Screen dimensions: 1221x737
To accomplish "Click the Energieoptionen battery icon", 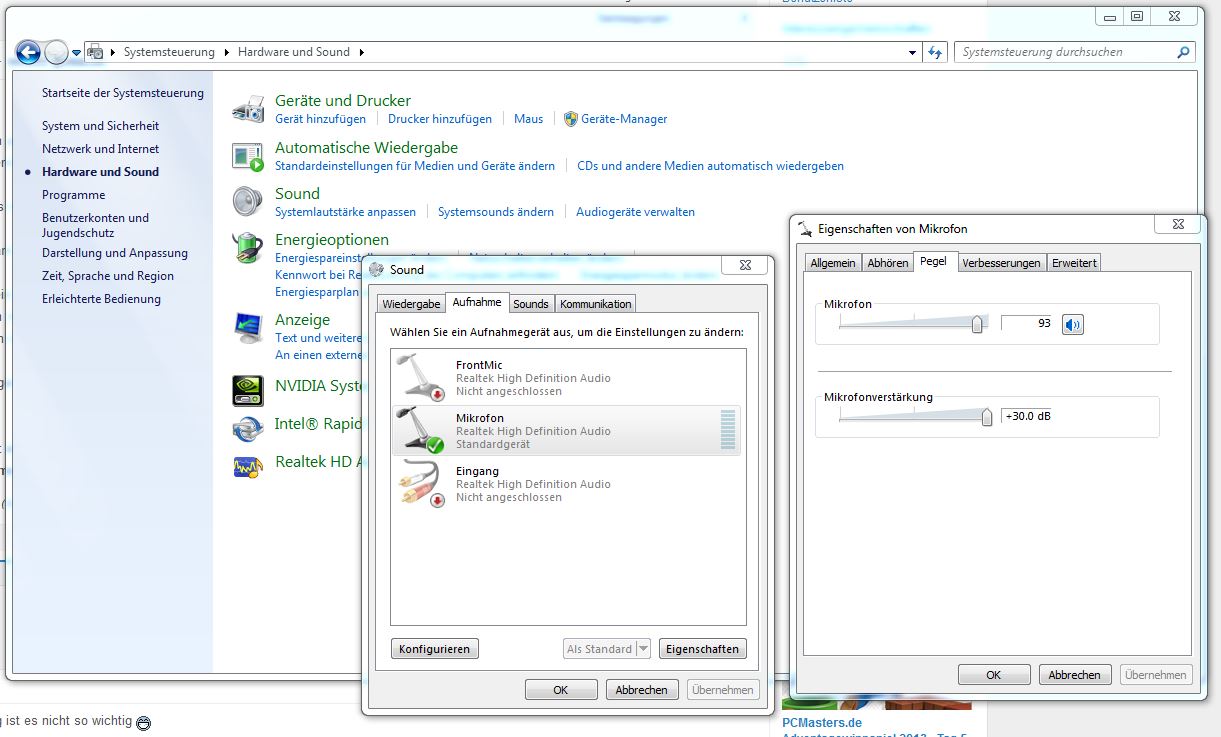I will [248, 247].
